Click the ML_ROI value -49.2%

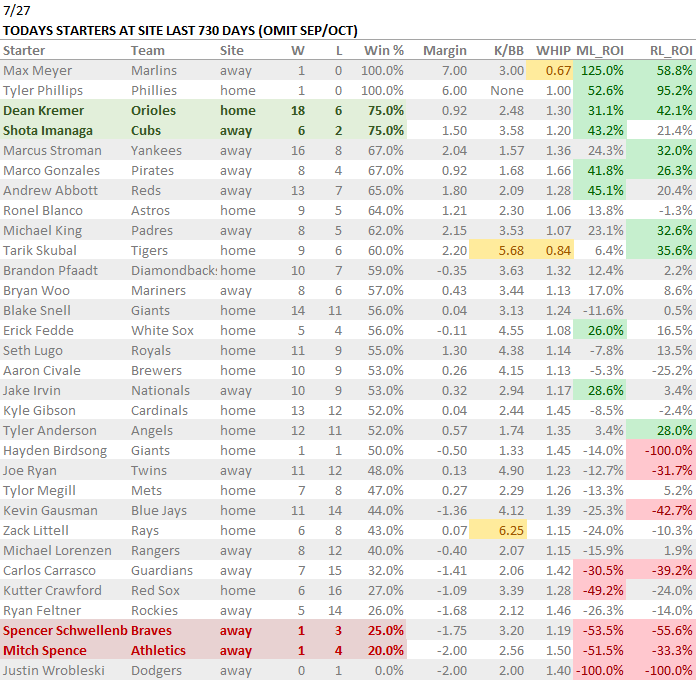pyautogui.click(x=602, y=590)
